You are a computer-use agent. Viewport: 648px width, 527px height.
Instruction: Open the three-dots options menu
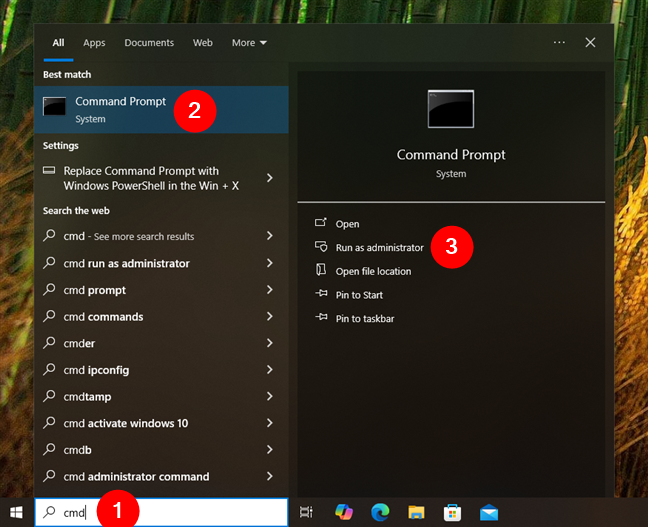[559, 42]
